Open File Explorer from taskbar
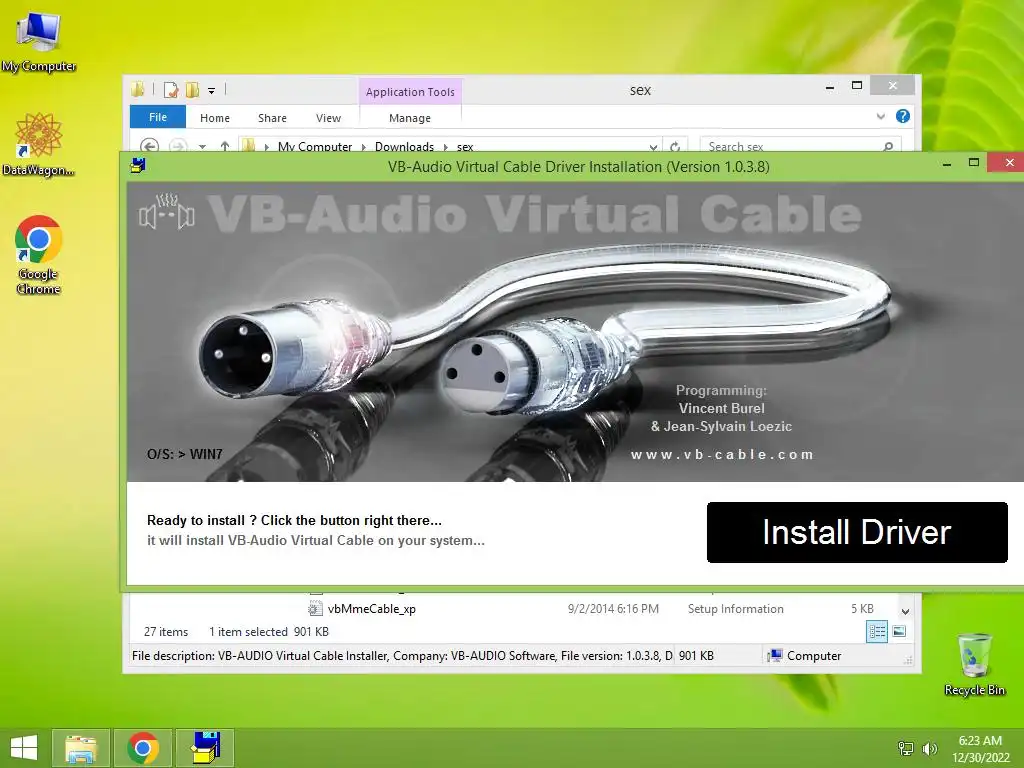 coord(81,748)
